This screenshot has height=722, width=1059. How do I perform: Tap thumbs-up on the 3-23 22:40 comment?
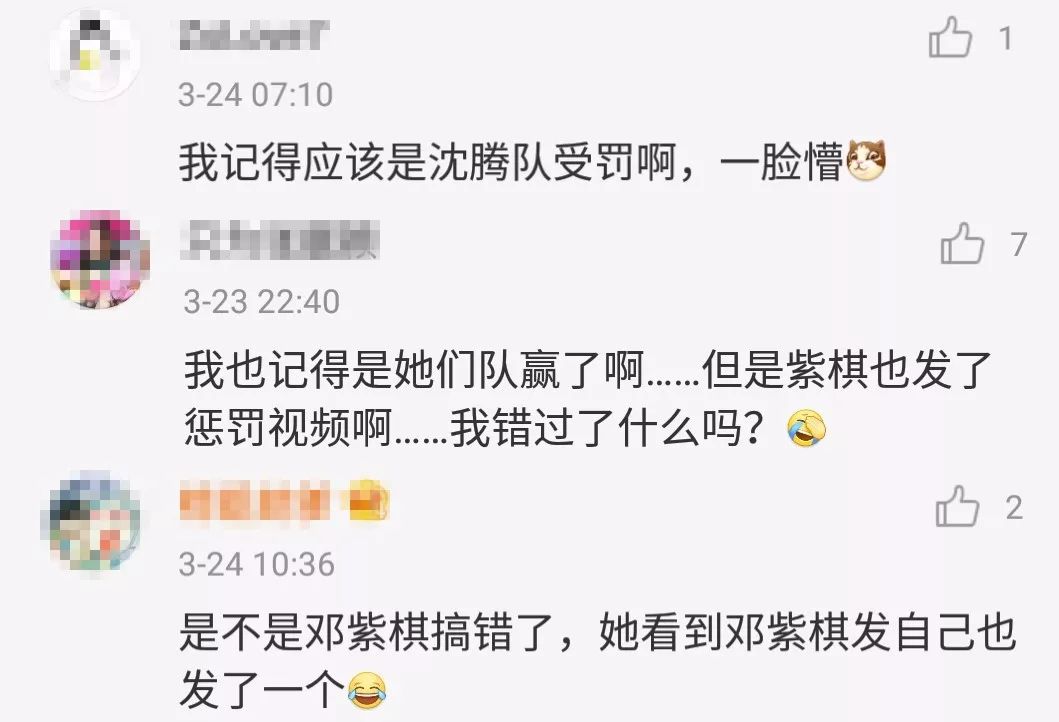(x=962, y=243)
